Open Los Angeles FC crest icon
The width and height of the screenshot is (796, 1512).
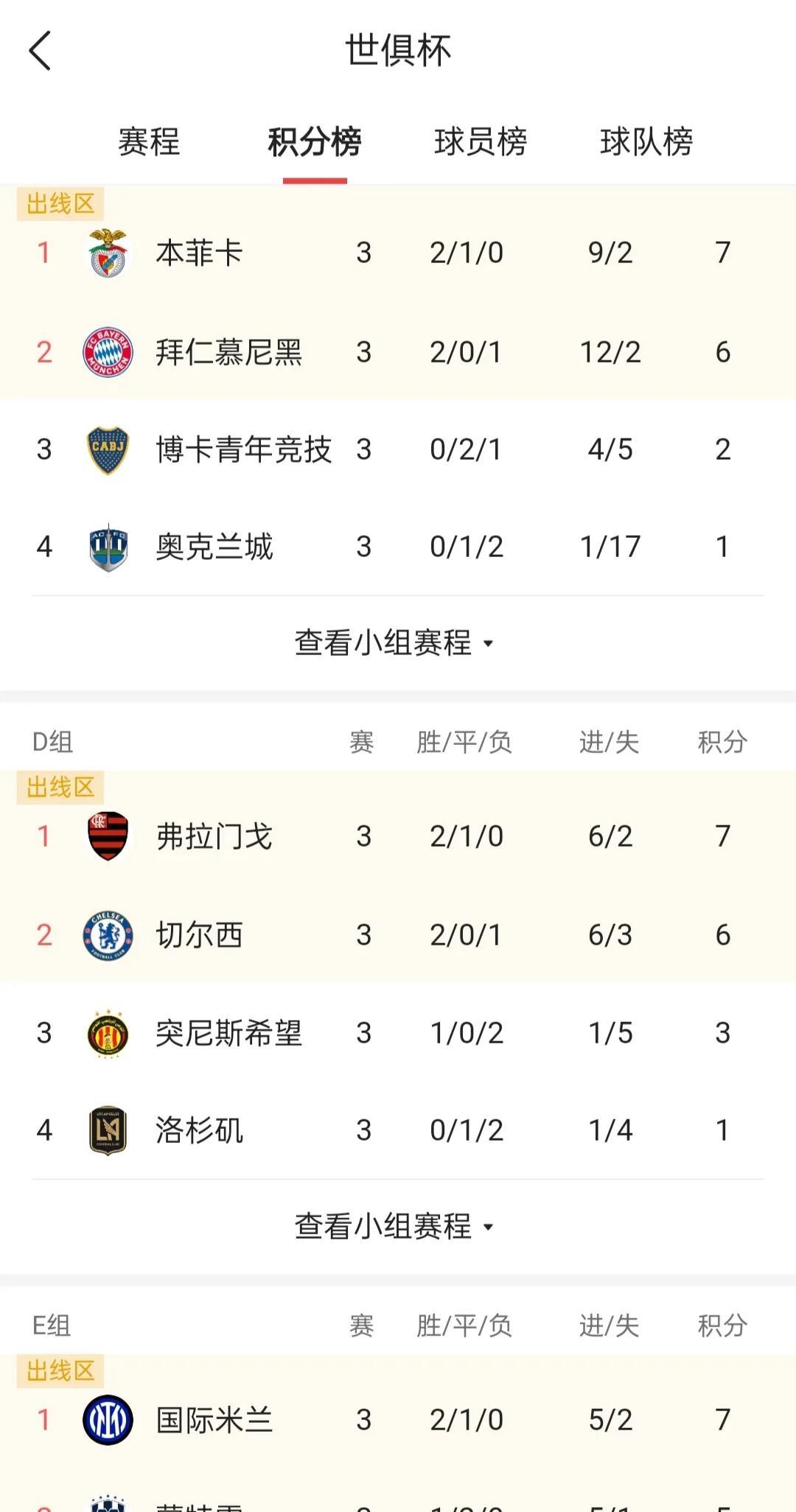click(x=108, y=1130)
